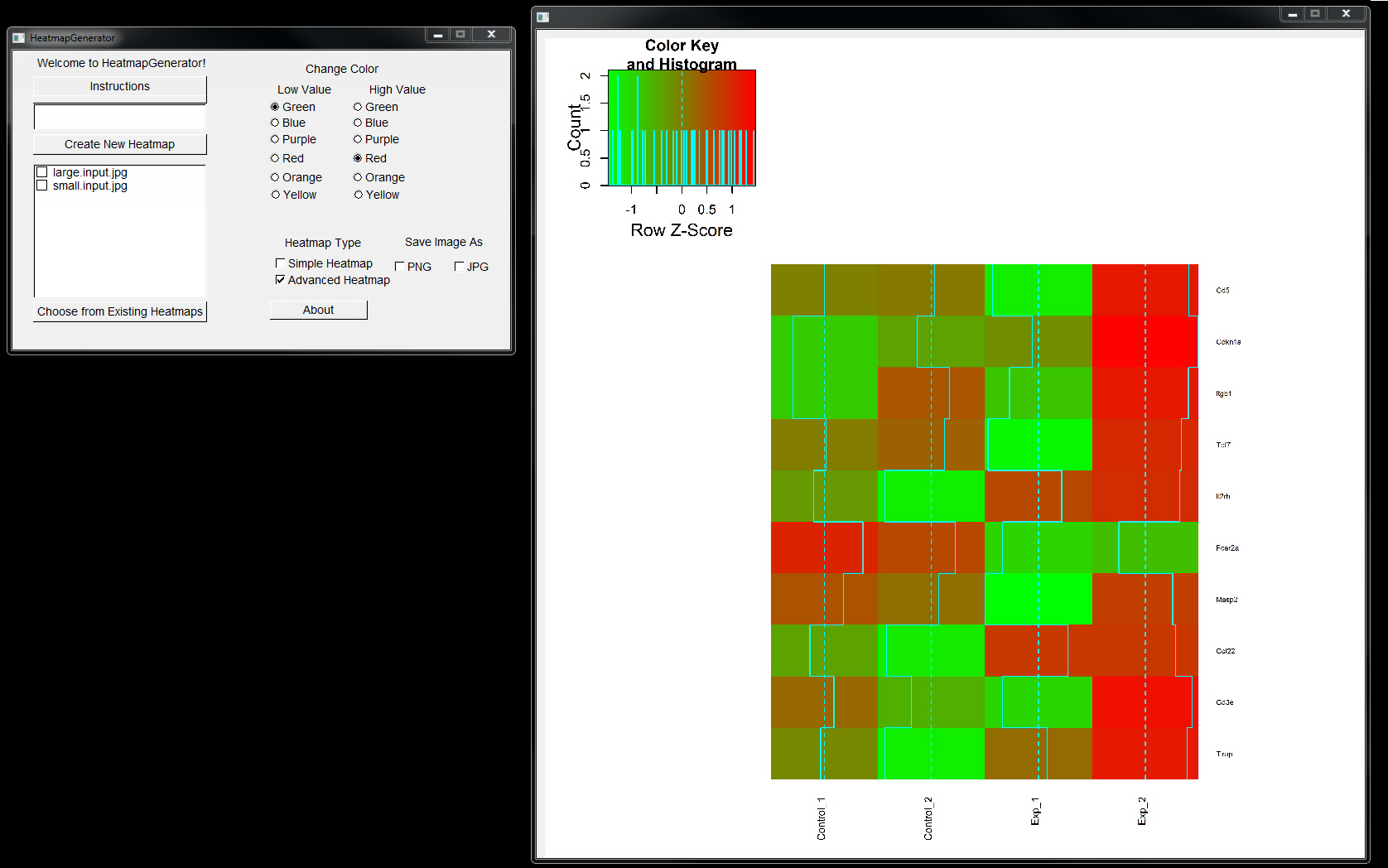Click the heatmap name input field
Image resolution: width=1388 pixels, height=868 pixels.
pyautogui.click(x=120, y=117)
